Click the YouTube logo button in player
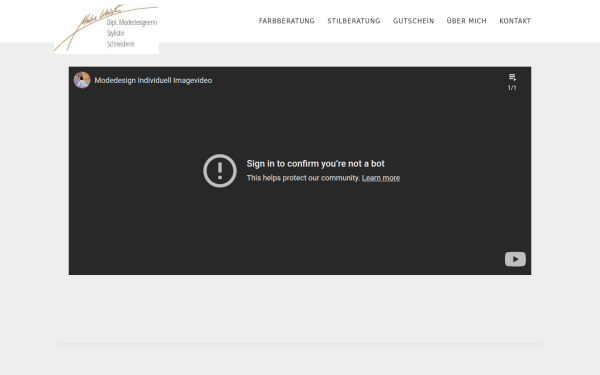 click(x=515, y=259)
